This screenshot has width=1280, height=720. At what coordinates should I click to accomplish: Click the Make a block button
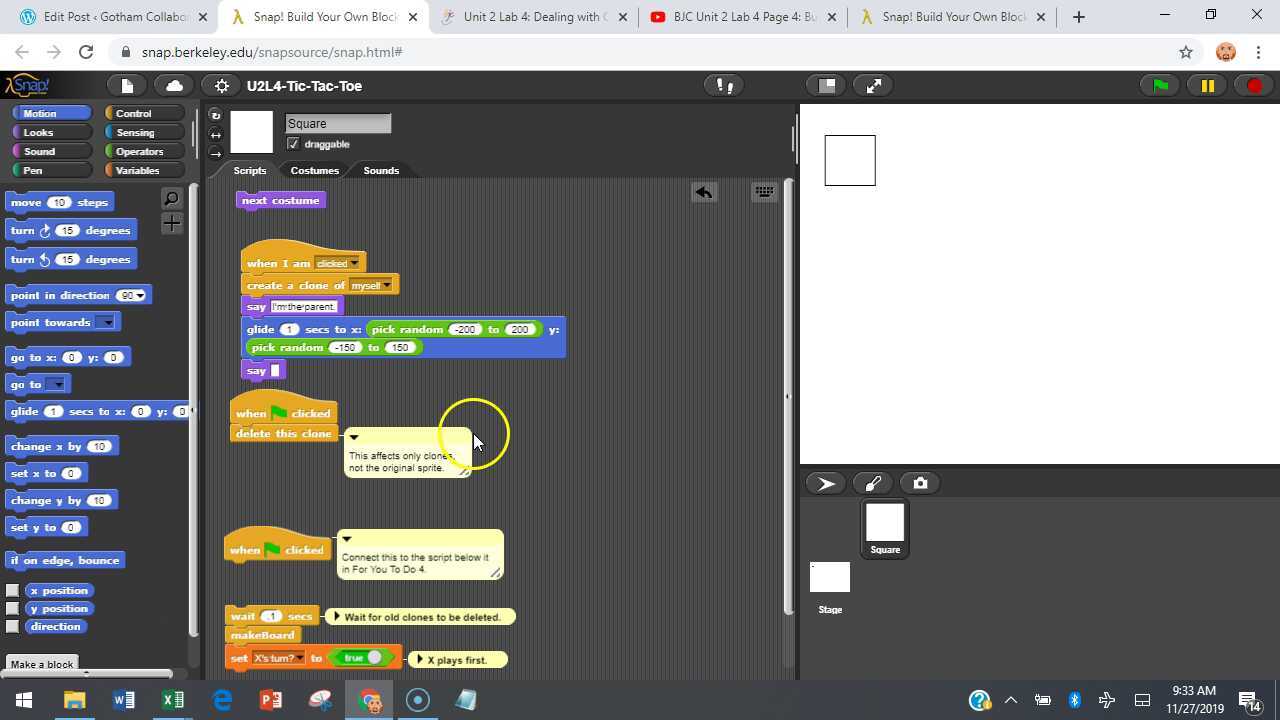click(41, 664)
